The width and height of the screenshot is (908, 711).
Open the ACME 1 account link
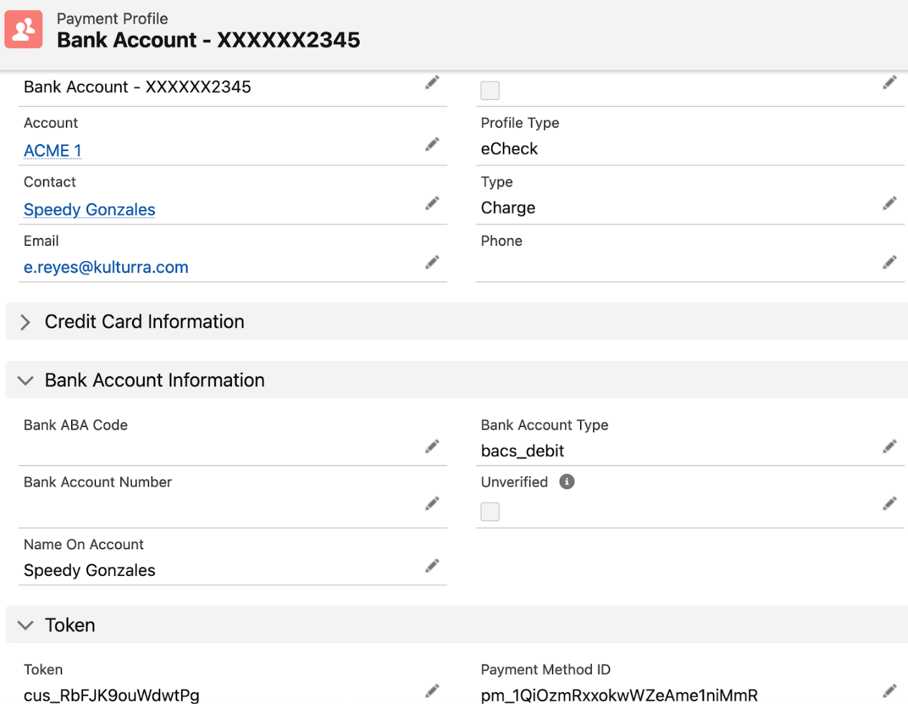(x=53, y=151)
